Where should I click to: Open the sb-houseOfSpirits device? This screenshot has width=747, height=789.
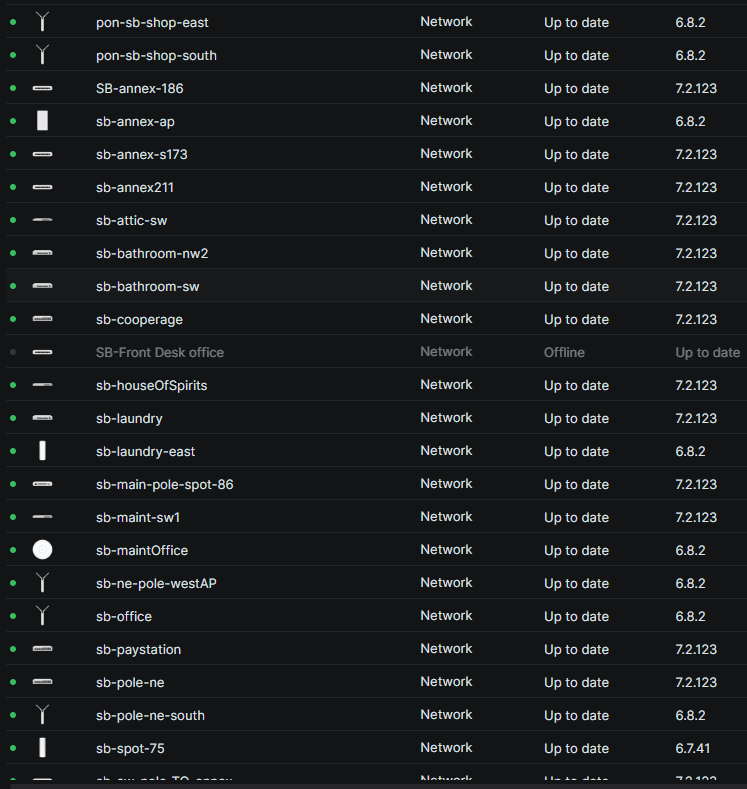tap(151, 385)
